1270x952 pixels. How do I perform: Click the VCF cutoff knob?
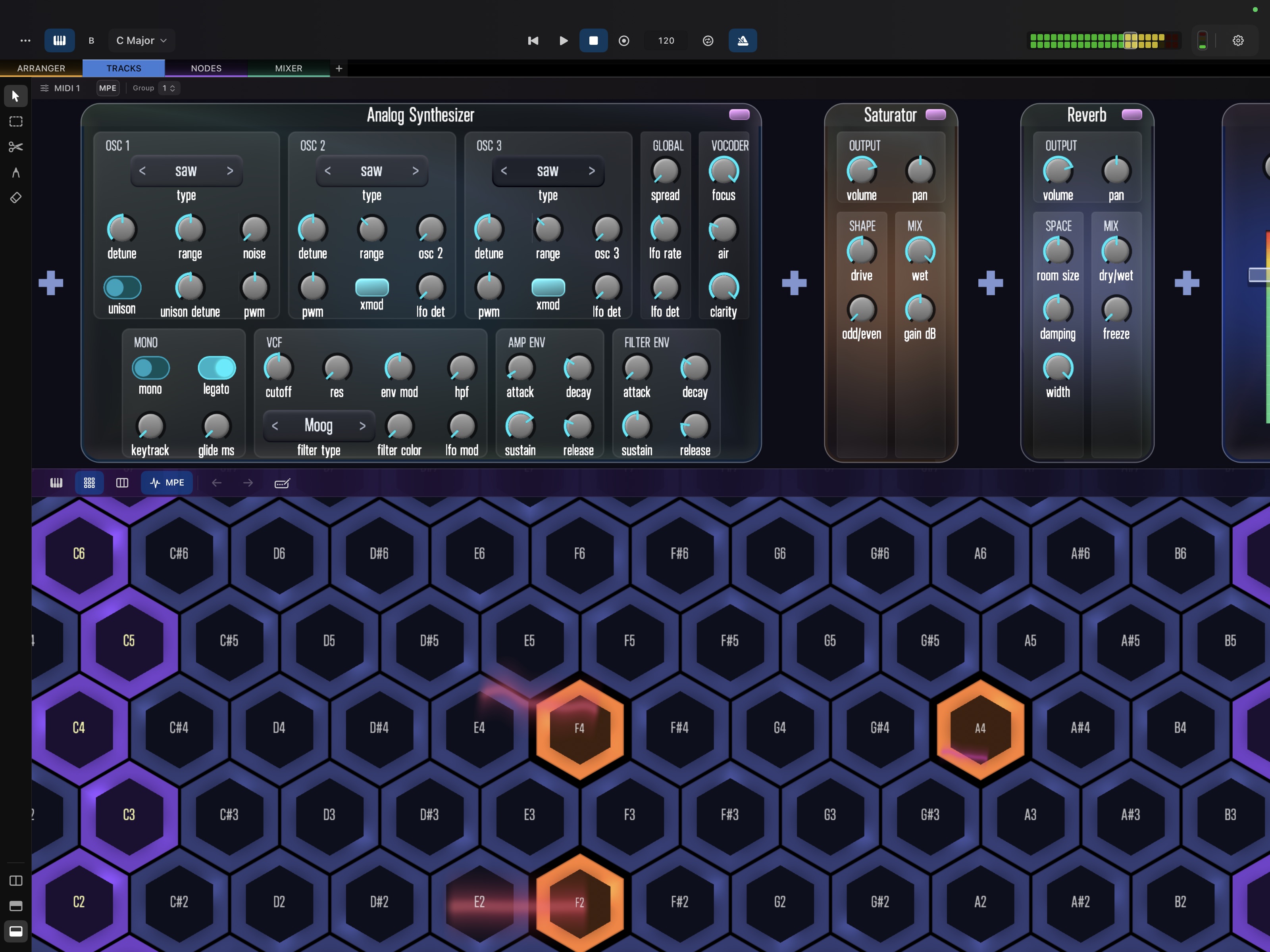click(279, 368)
